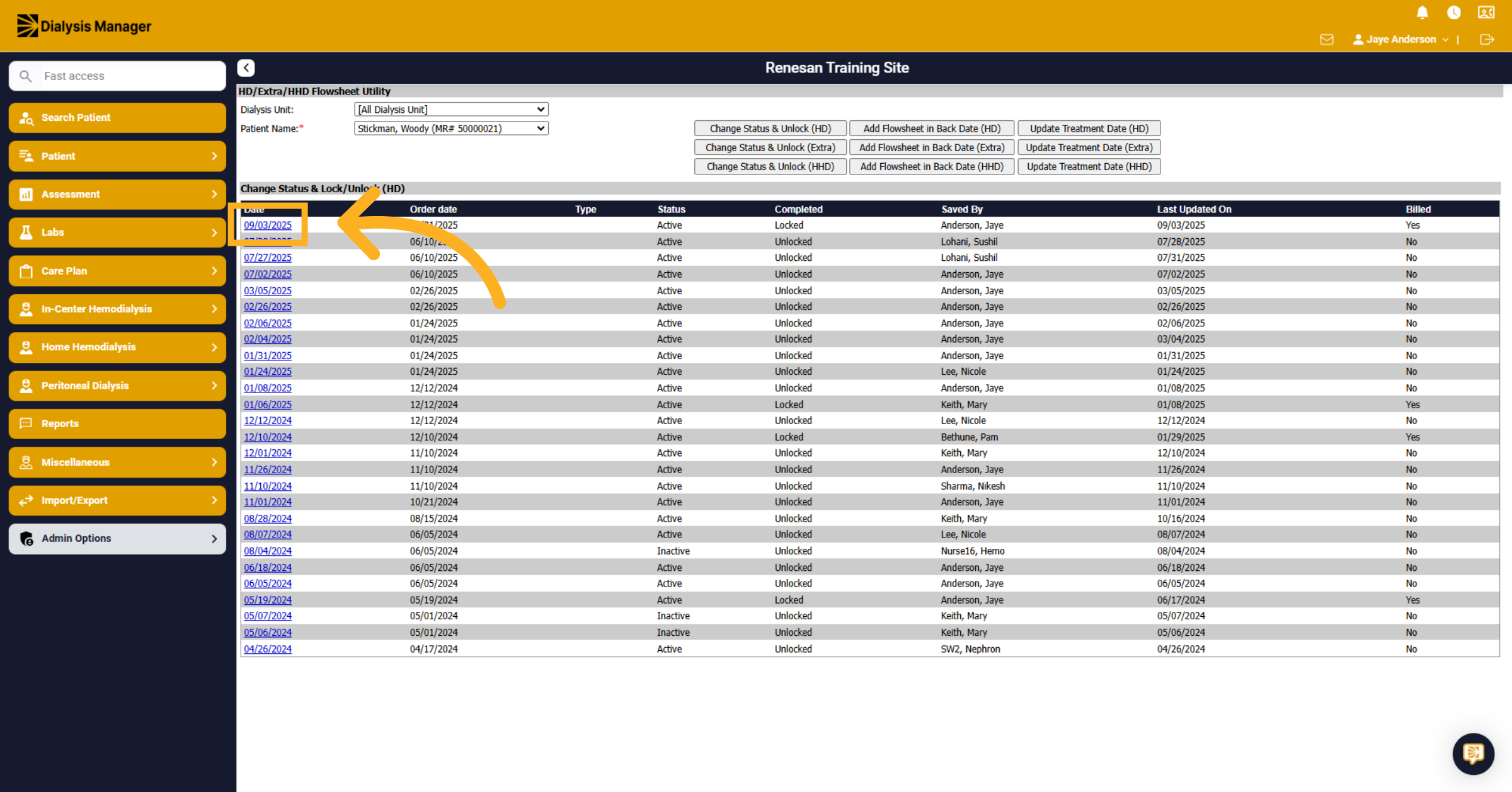Open the clock history icon
The image size is (1512, 792).
point(1453,13)
